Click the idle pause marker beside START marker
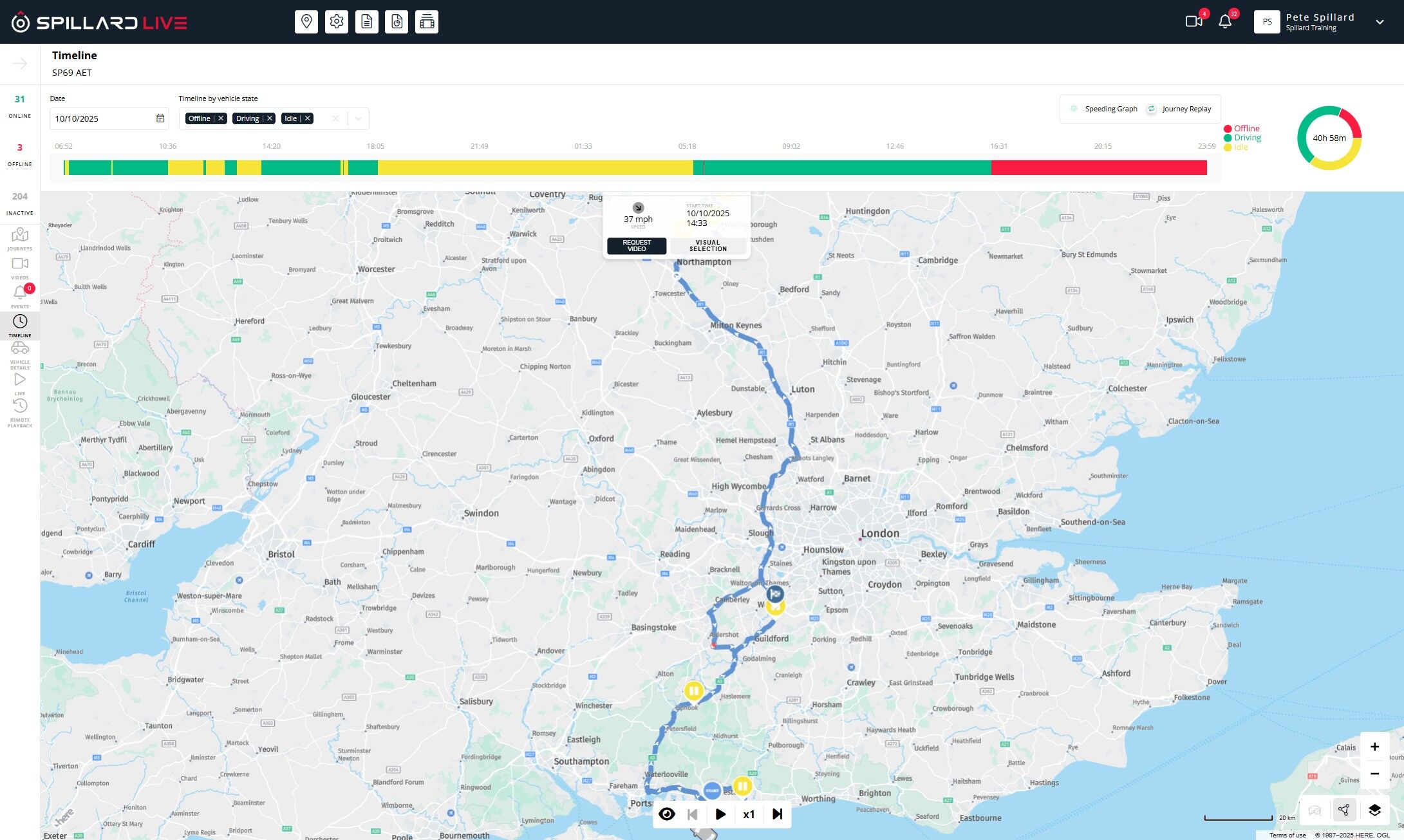 pyautogui.click(x=742, y=786)
